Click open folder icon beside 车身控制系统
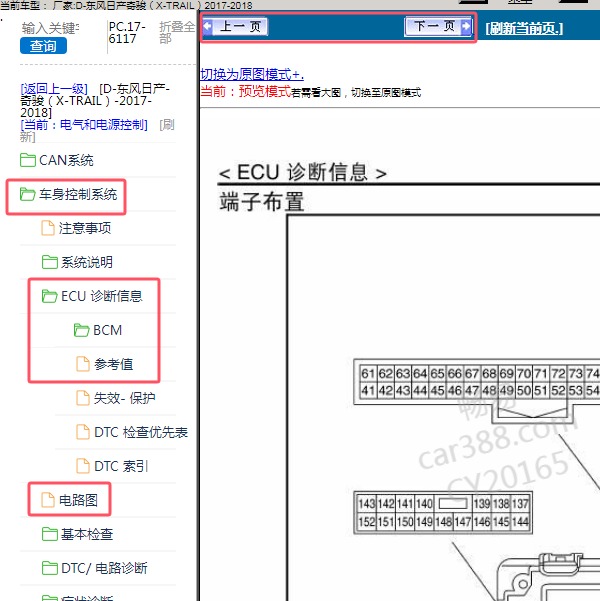 pos(28,194)
